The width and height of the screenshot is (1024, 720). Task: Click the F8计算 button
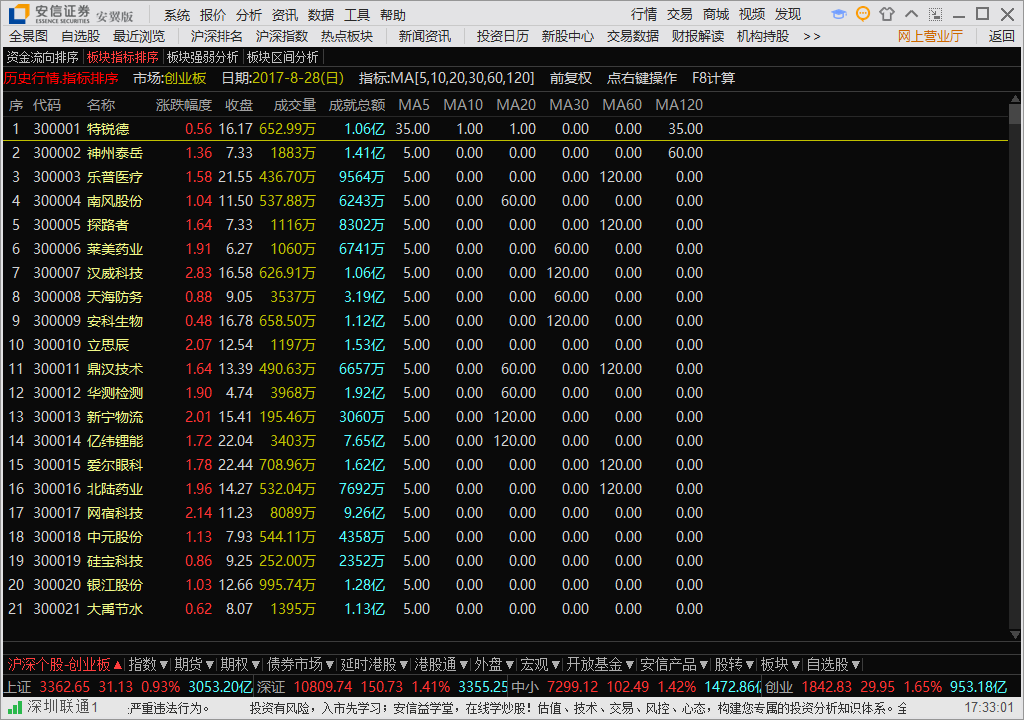(714, 78)
